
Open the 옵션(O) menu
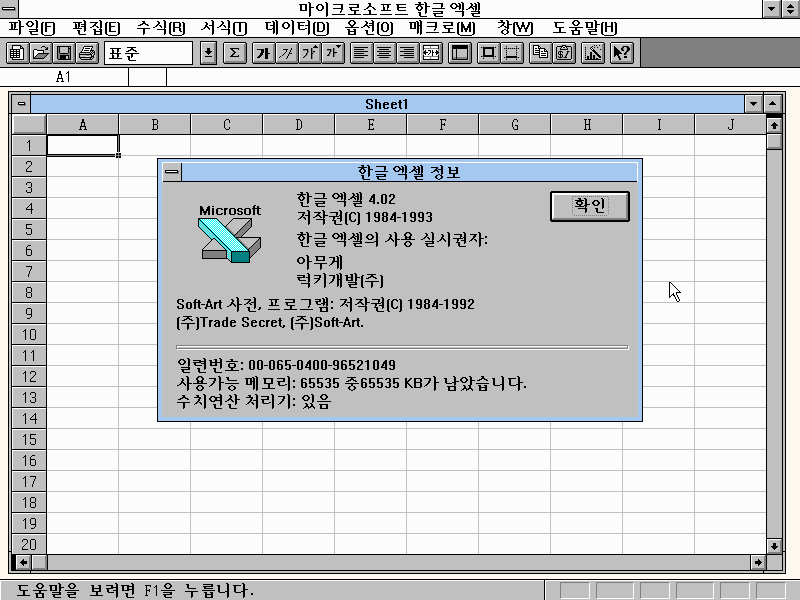tap(369, 28)
